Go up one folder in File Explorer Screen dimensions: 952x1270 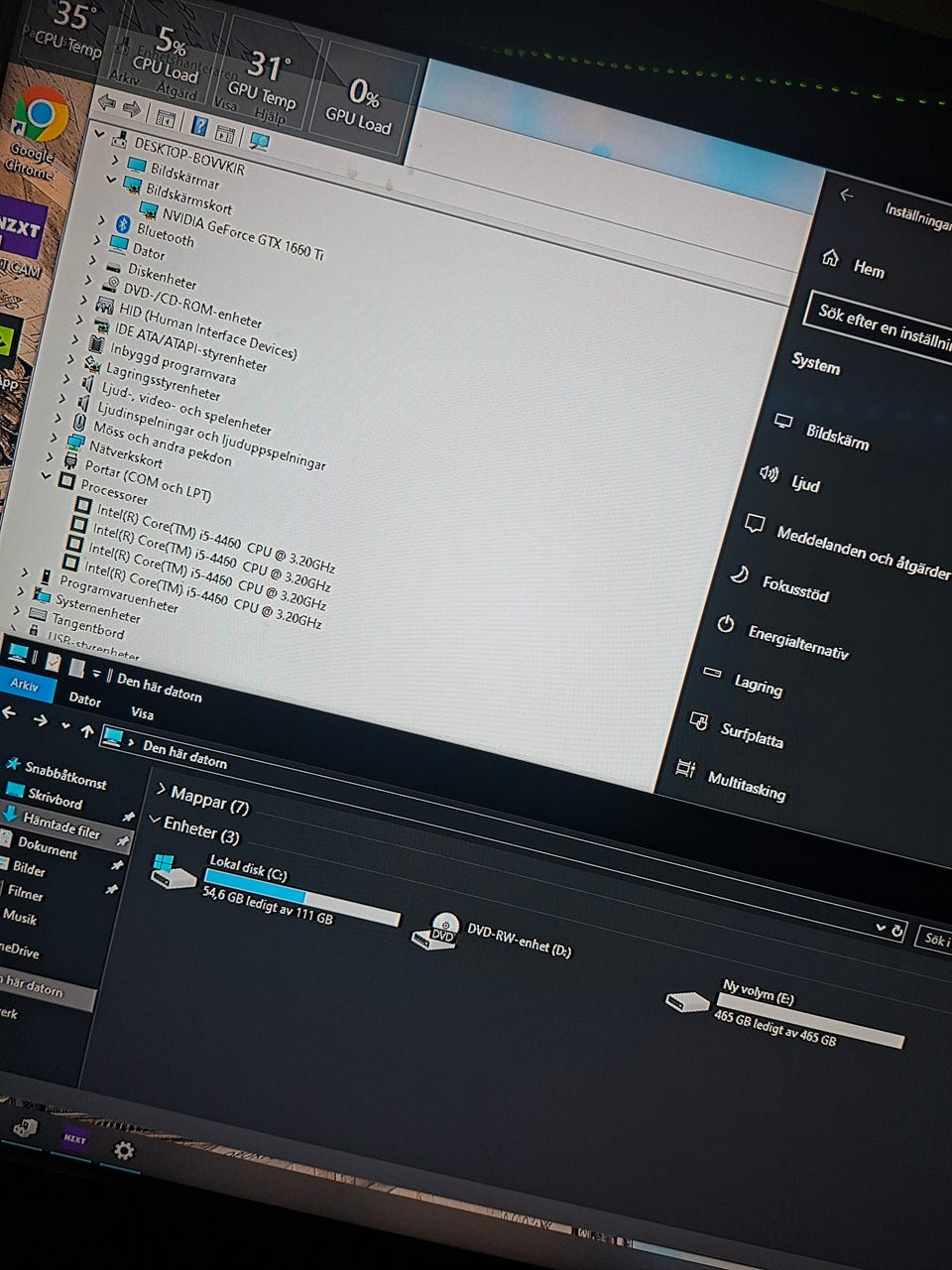coord(87,731)
